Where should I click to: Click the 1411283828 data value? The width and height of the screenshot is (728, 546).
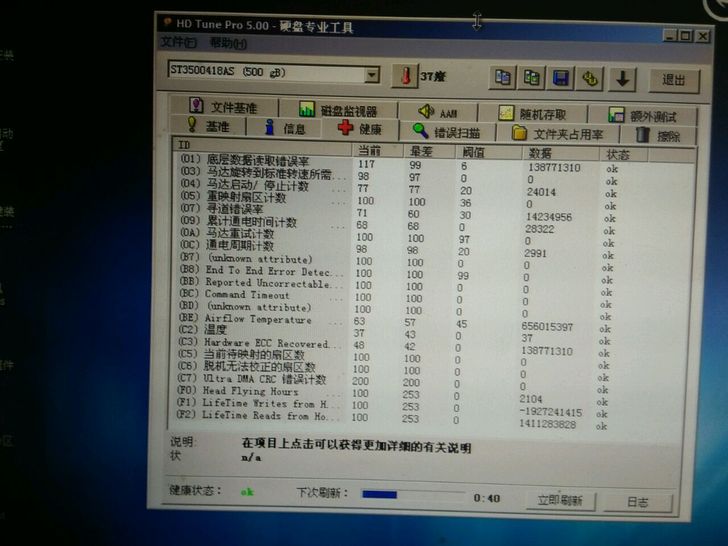tap(547, 423)
